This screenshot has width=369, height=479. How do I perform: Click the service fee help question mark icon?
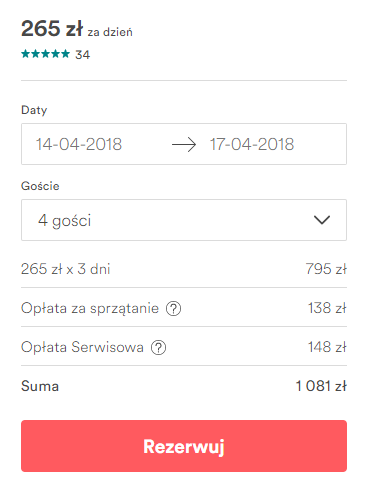click(x=158, y=347)
